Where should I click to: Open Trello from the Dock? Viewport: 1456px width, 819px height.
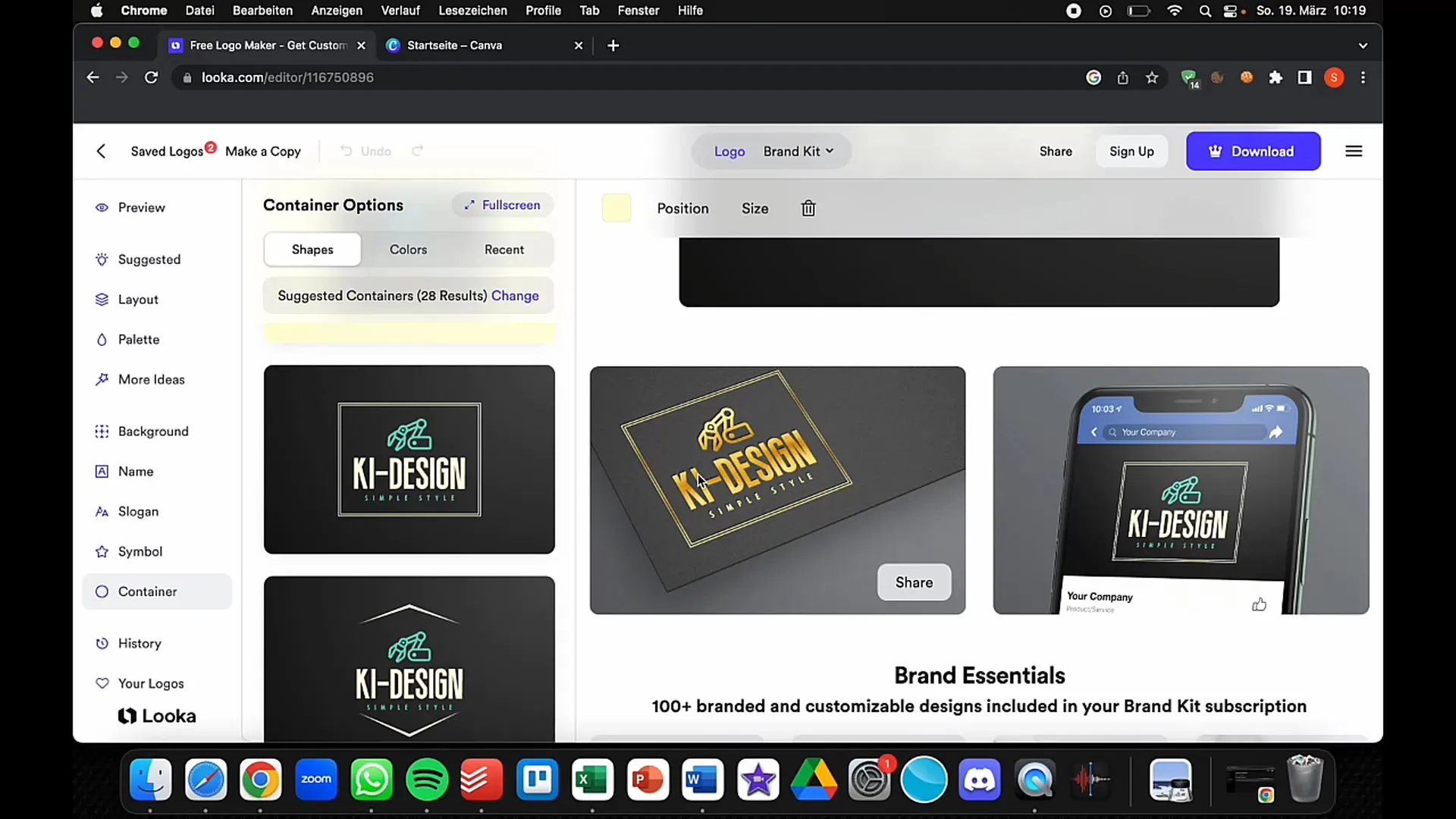537,780
